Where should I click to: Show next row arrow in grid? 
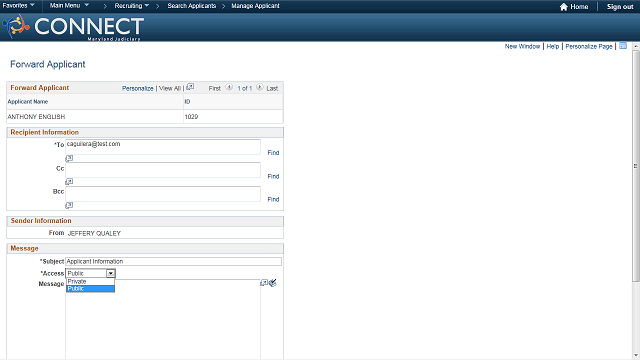(260, 87)
